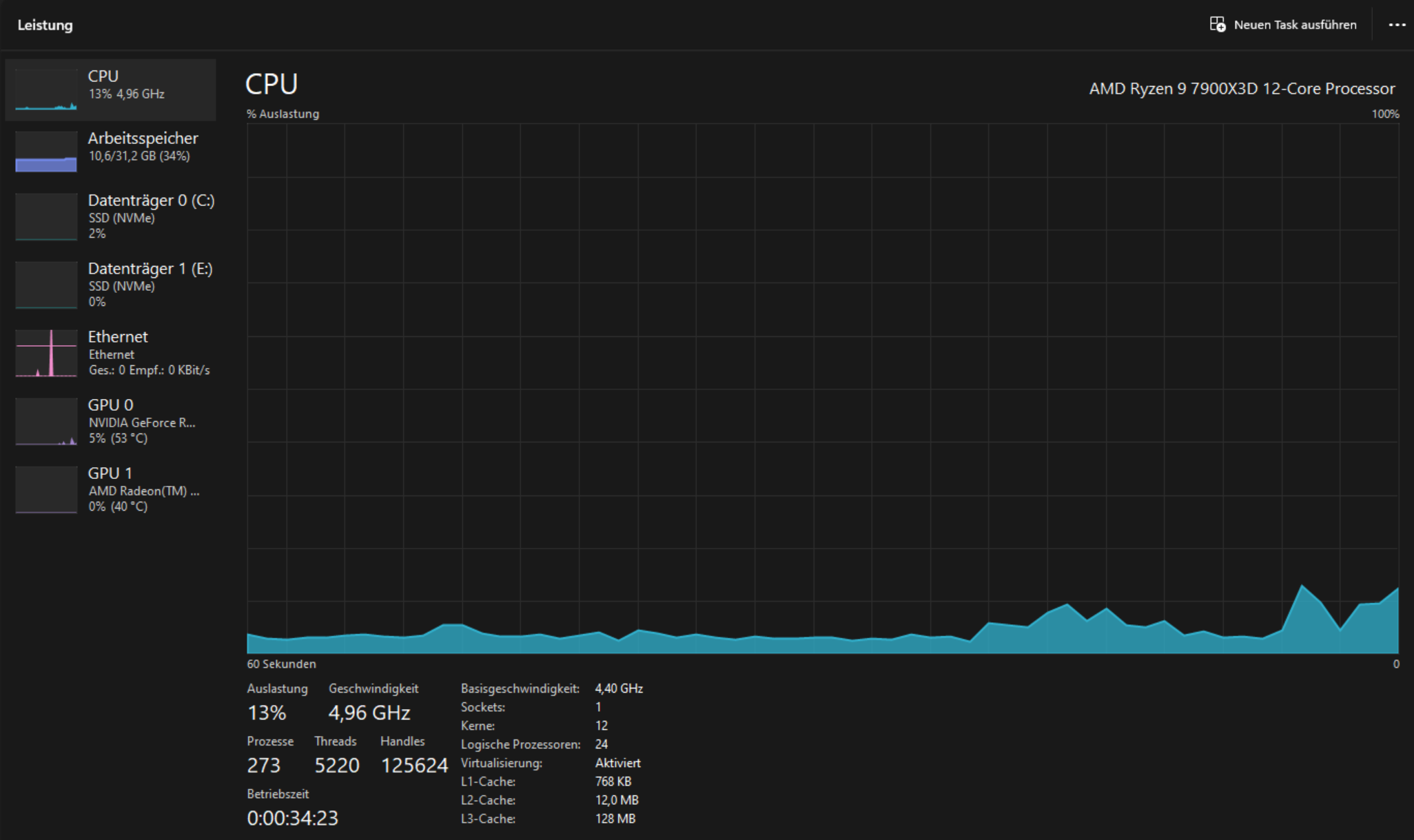The height and width of the screenshot is (840, 1414).
Task: Open GPU 1 AMD Radeon entry
Action: (x=143, y=490)
